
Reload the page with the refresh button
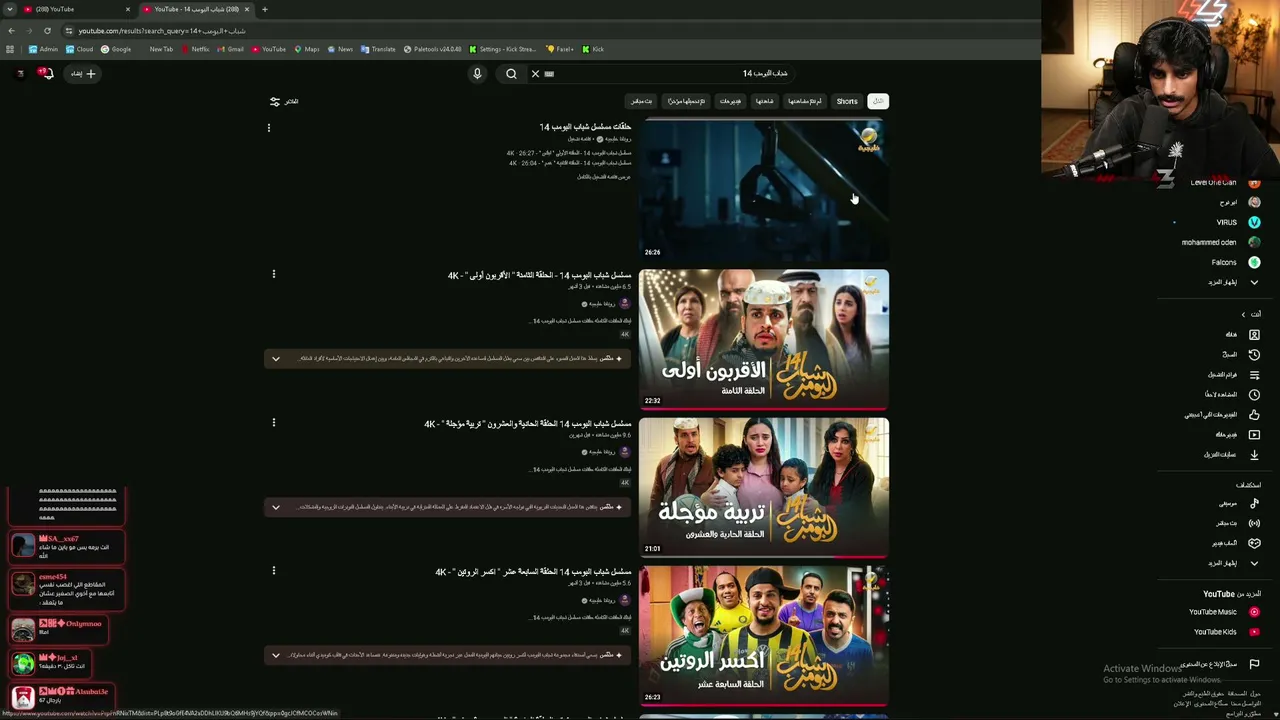tap(47, 31)
